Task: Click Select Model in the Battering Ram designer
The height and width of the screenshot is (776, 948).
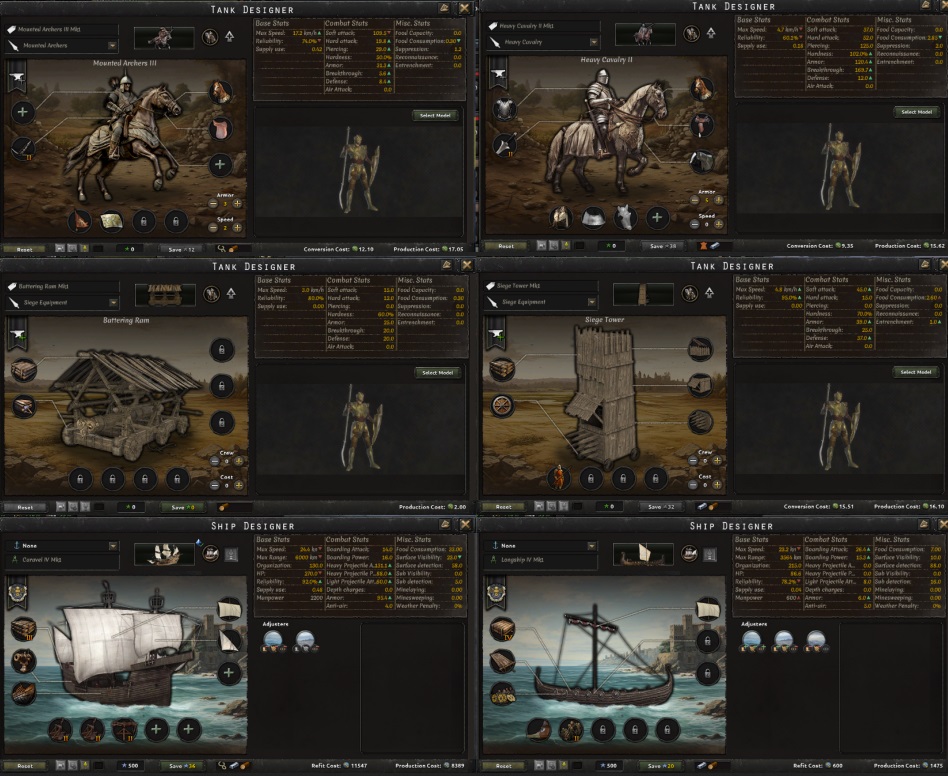Action: coord(438,372)
